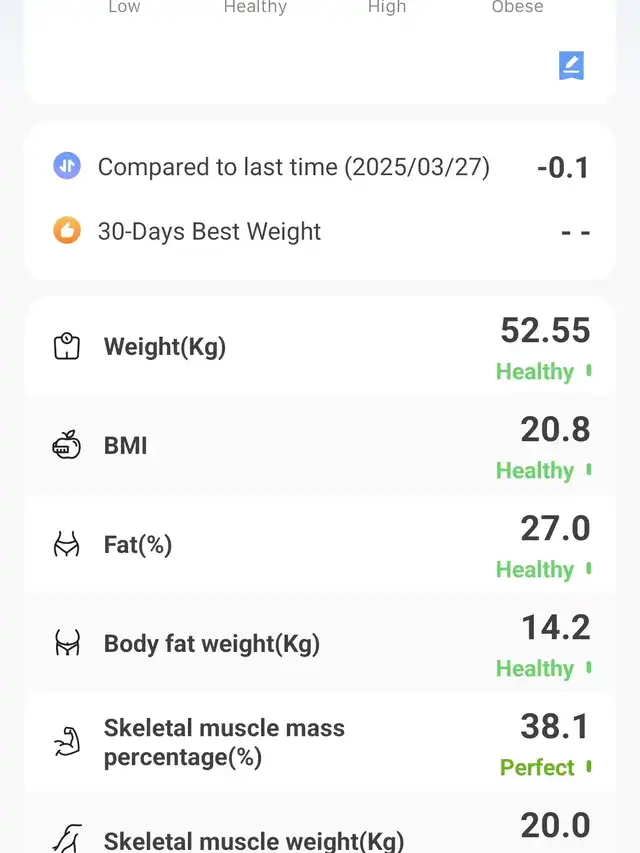This screenshot has width=640, height=853.
Task: Tap the flexed arm skeletal muscle icon
Action: (x=67, y=742)
